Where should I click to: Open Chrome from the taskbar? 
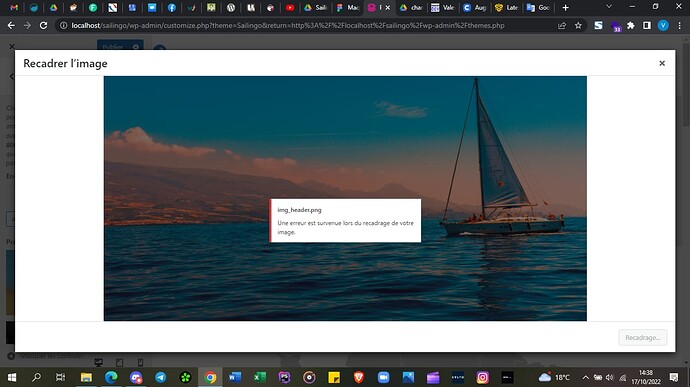click(210, 377)
